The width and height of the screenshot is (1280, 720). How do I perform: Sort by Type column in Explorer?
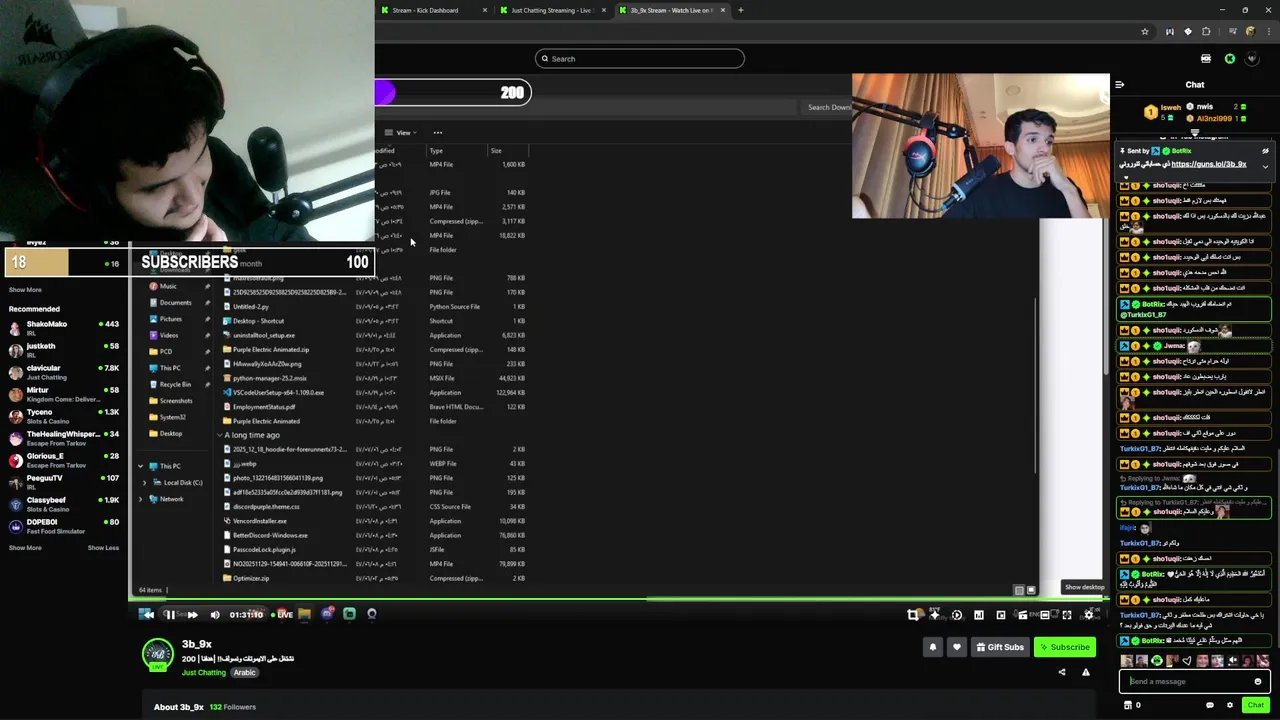pos(436,151)
